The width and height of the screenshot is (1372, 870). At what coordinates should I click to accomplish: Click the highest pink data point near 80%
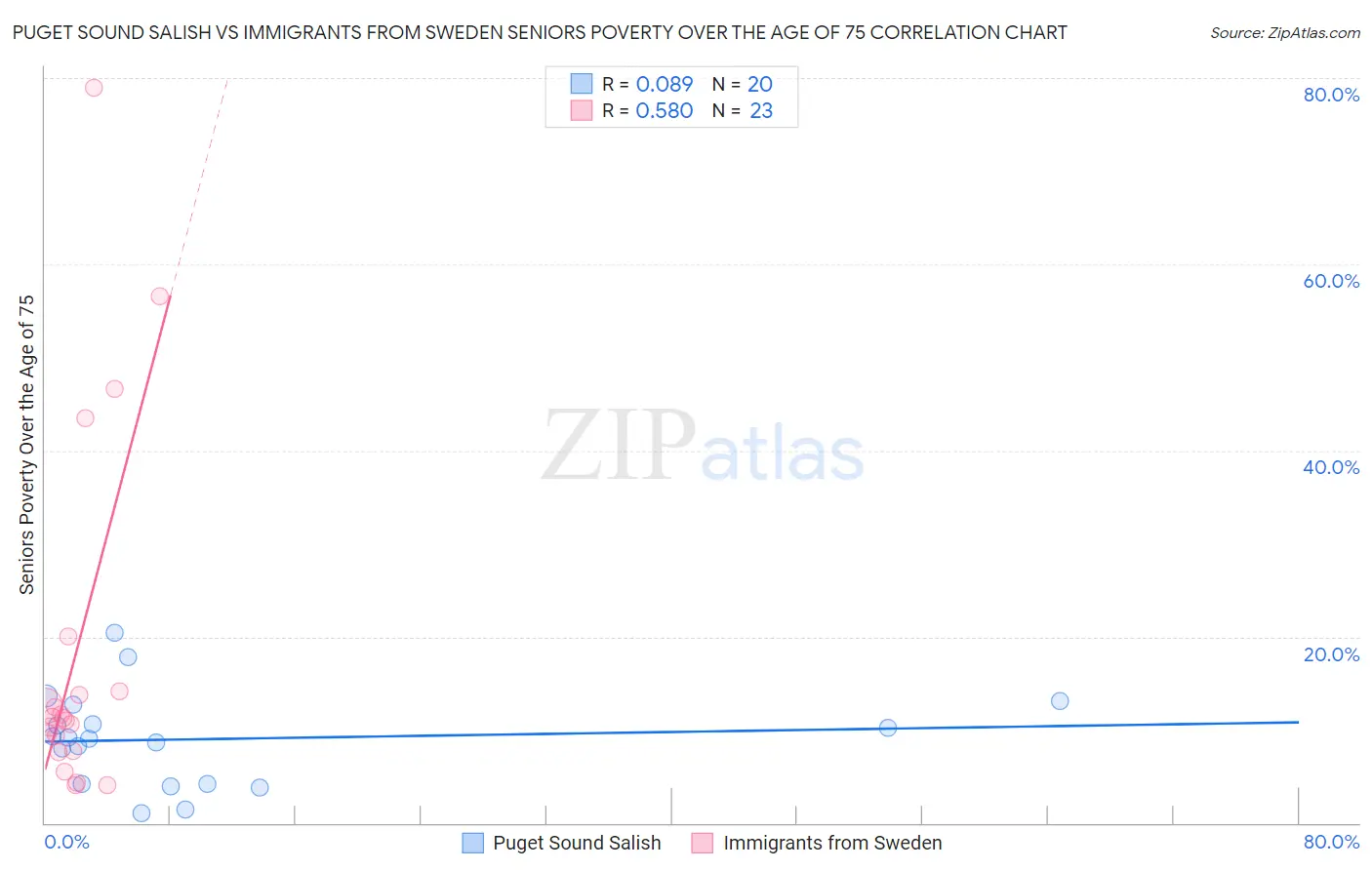94,88
